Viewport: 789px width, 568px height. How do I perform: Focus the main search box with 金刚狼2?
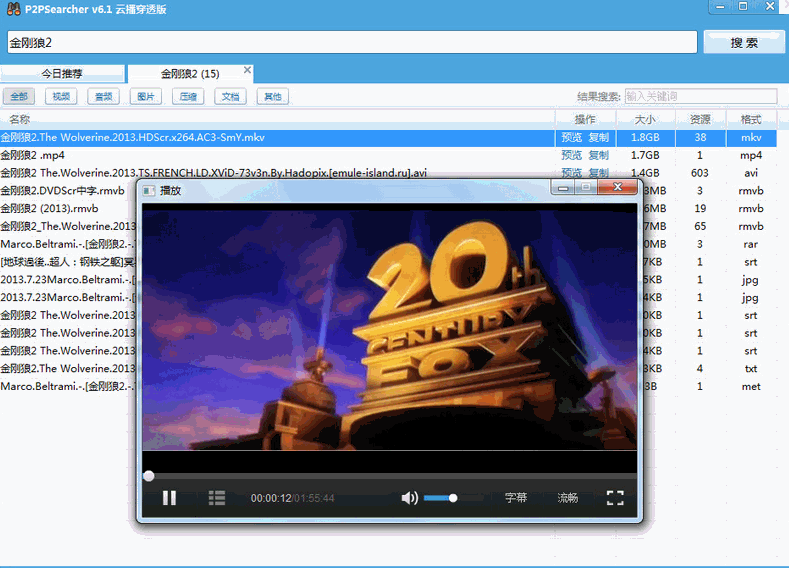[352, 42]
